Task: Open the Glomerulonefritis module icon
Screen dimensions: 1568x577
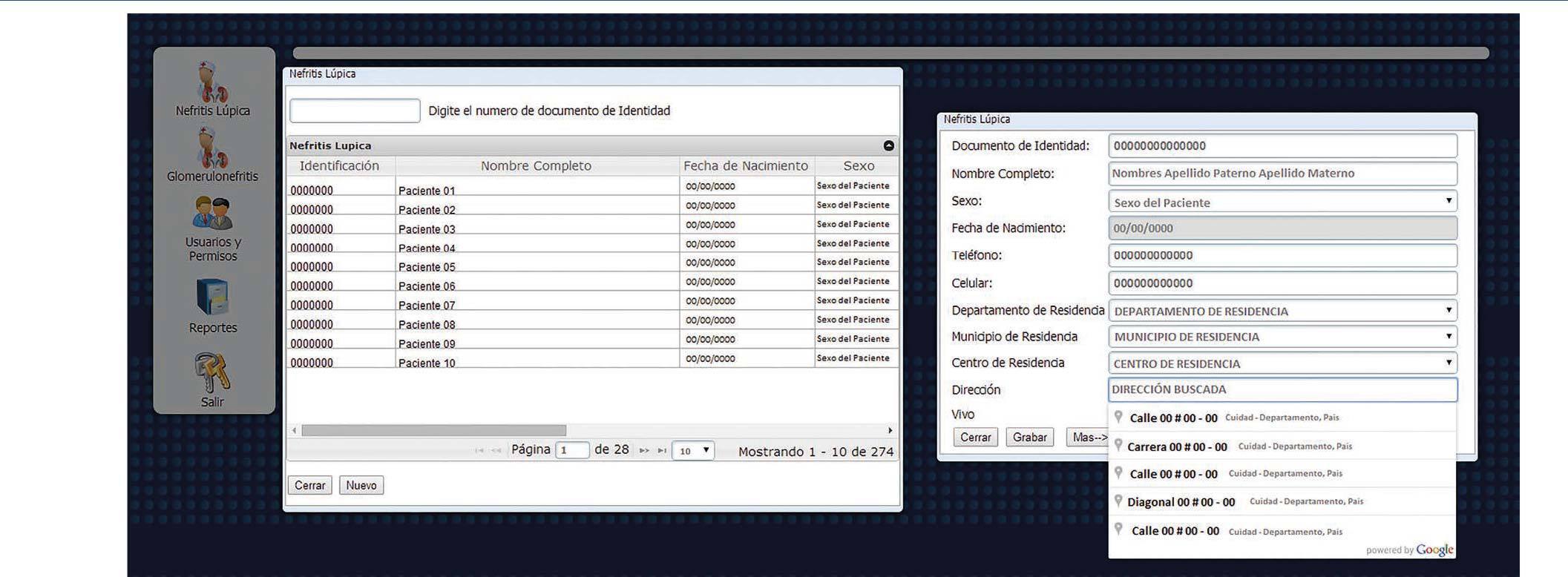Action: tap(212, 148)
